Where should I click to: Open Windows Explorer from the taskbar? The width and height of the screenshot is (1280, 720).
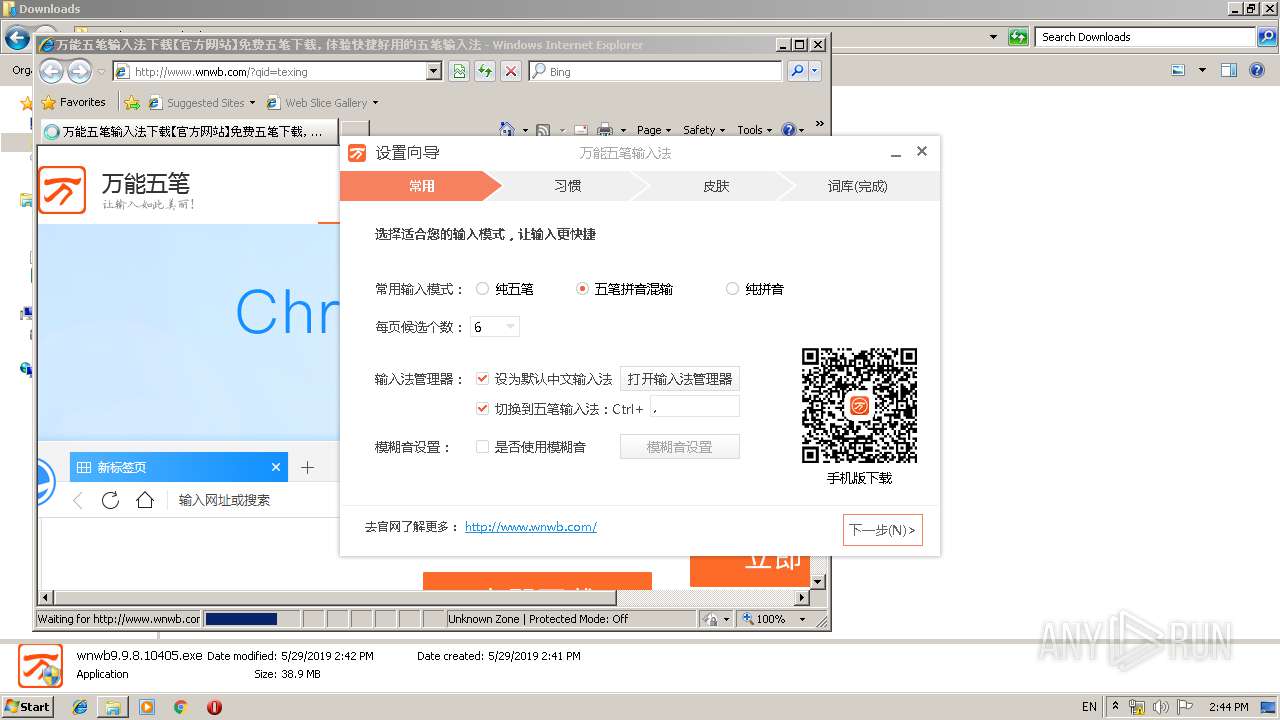tap(113, 706)
